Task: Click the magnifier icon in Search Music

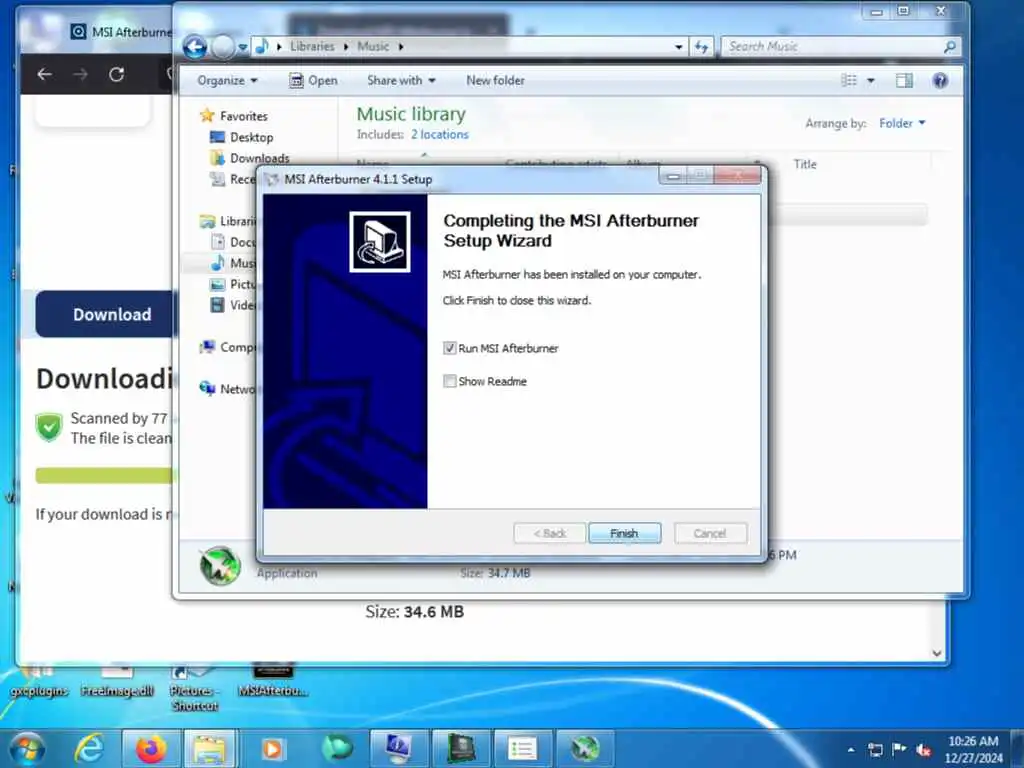Action: coord(950,46)
